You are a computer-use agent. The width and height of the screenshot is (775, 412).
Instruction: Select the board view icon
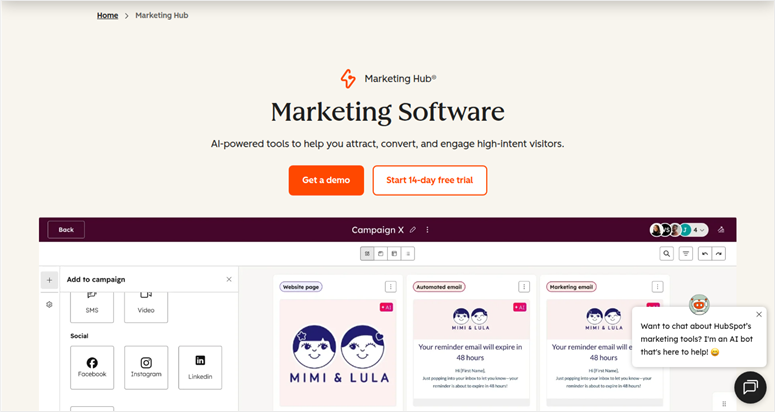(367, 253)
